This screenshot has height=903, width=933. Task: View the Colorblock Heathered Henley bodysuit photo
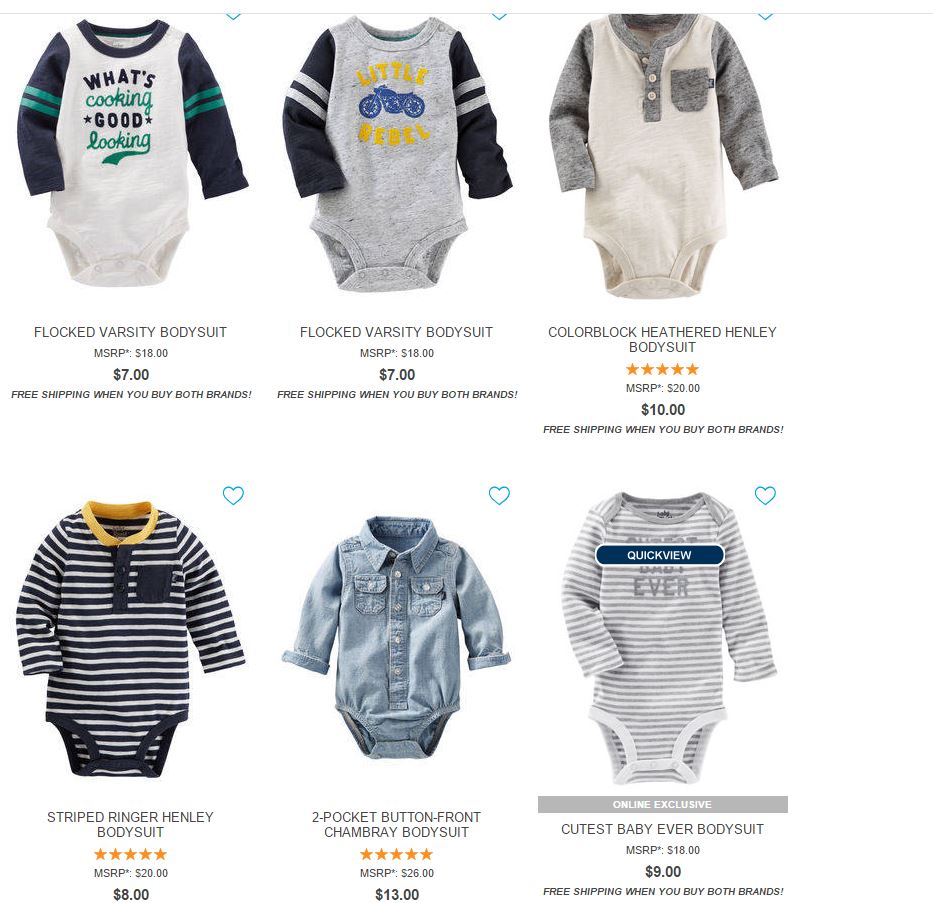pos(663,156)
